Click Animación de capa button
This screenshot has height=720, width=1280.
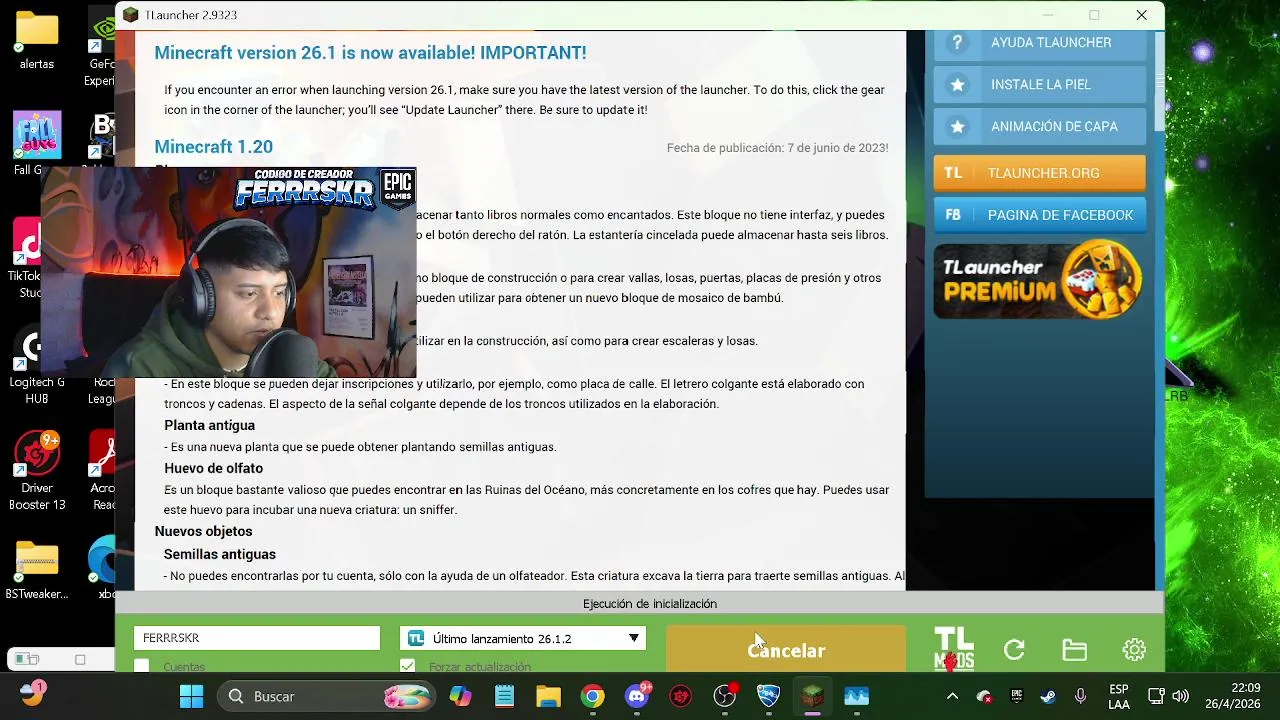pos(1040,127)
